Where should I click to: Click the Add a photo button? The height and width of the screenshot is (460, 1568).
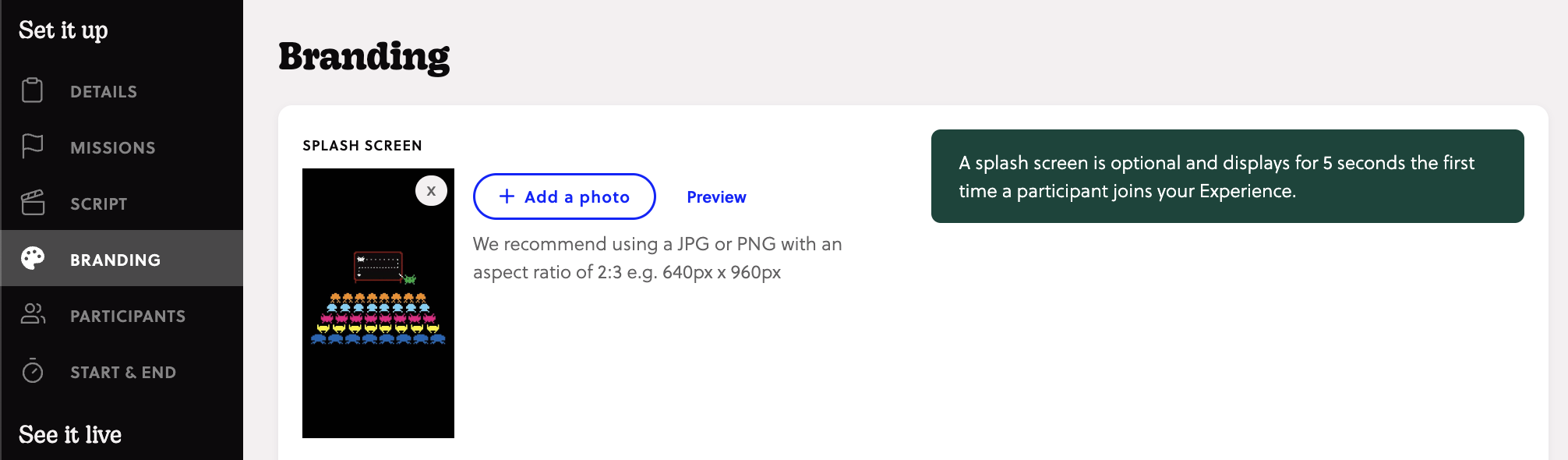point(564,196)
